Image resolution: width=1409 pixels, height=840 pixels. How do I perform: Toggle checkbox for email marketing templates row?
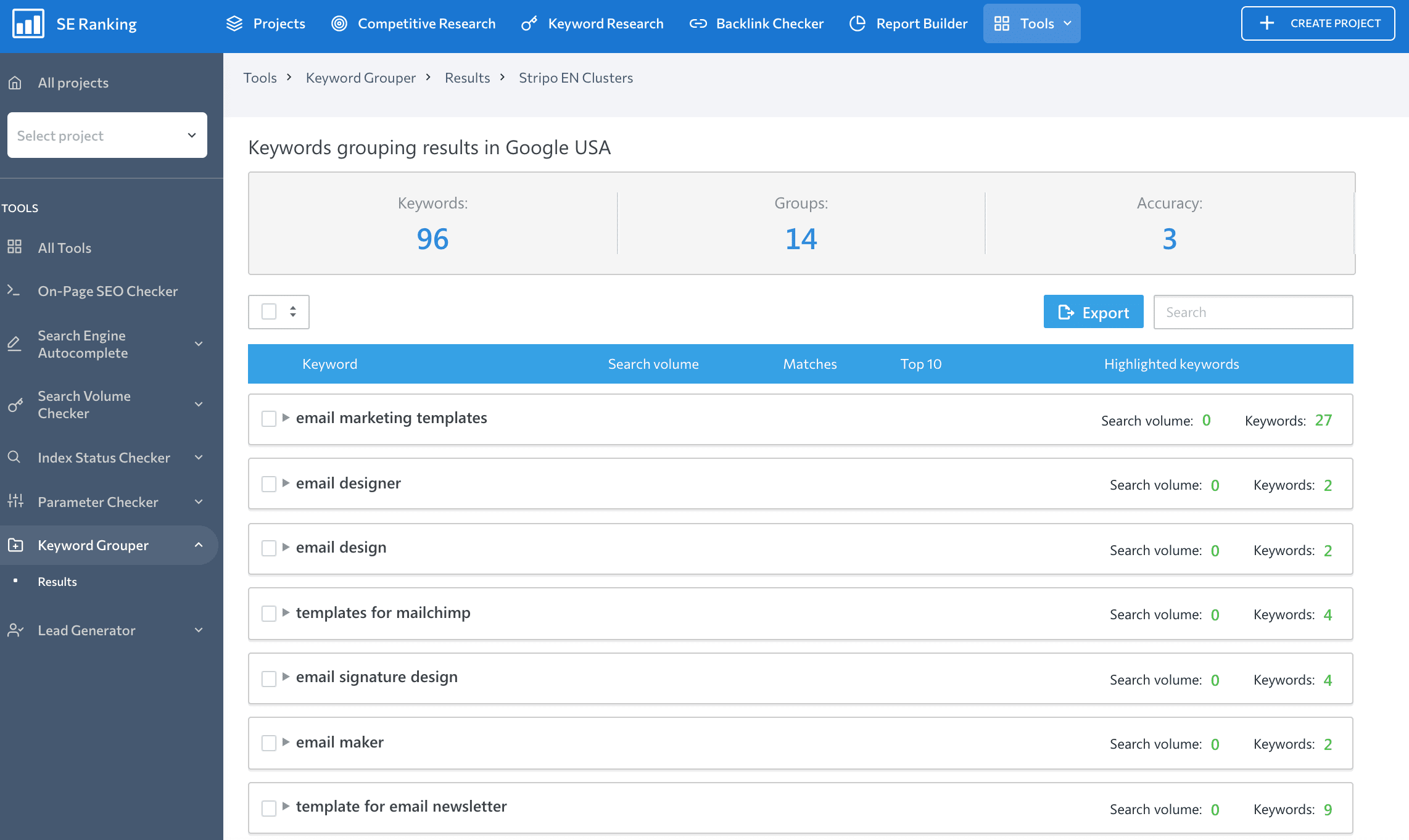pos(269,418)
